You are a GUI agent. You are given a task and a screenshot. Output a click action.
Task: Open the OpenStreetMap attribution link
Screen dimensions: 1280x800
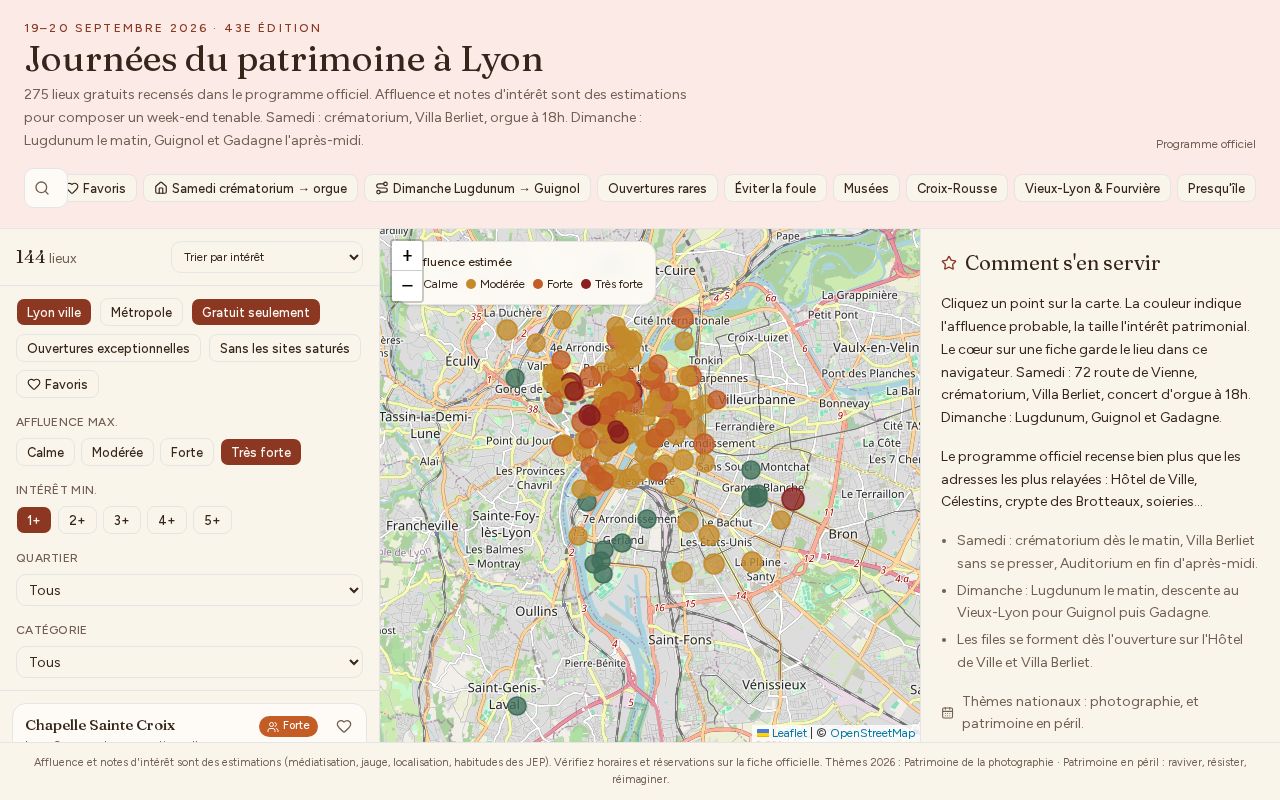click(872, 733)
